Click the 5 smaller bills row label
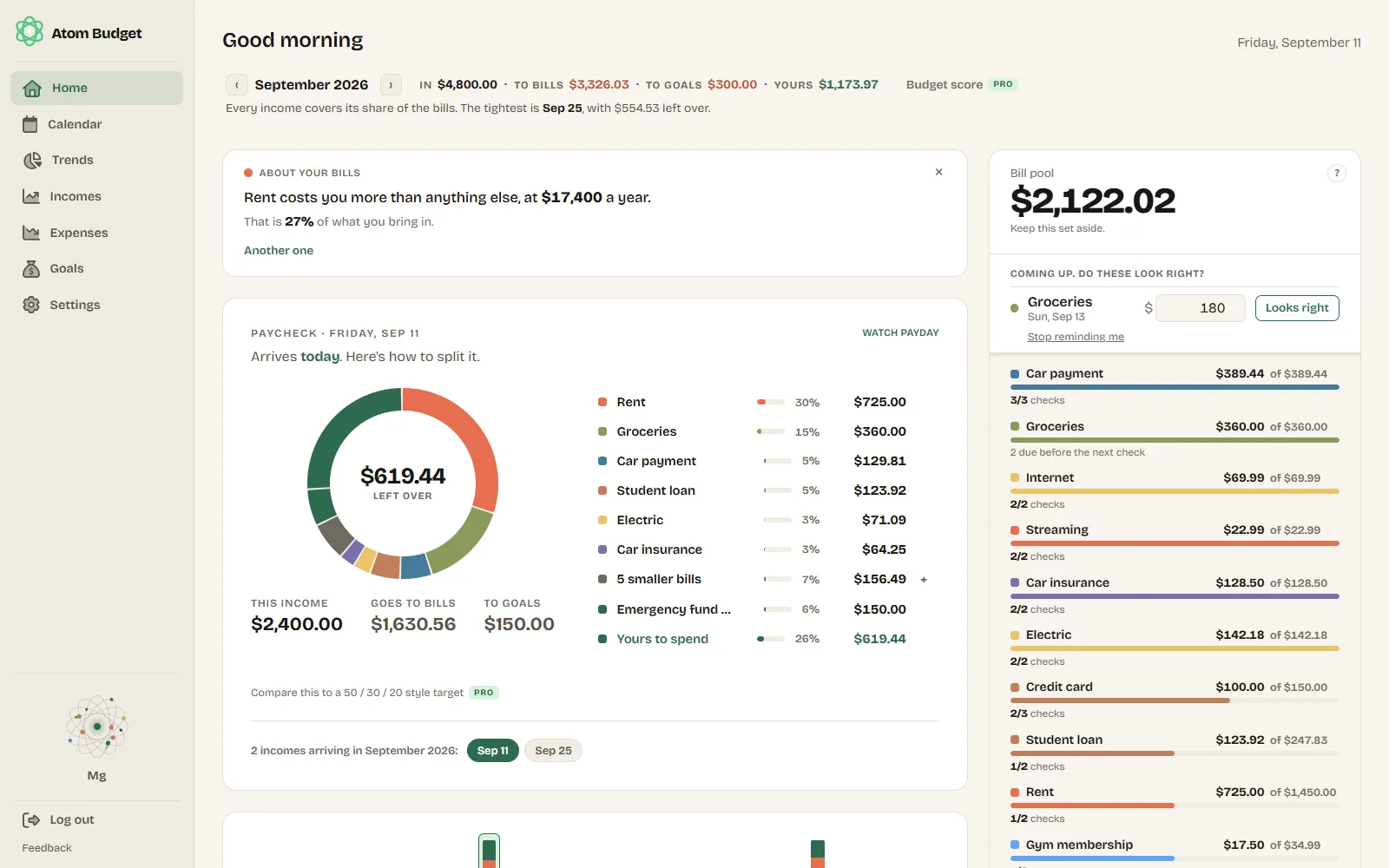The width and height of the screenshot is (1389, 868). [659, 579]
